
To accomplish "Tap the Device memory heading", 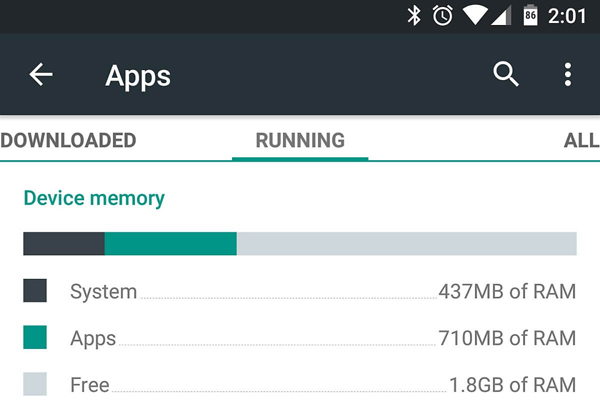I will [94, 199].
